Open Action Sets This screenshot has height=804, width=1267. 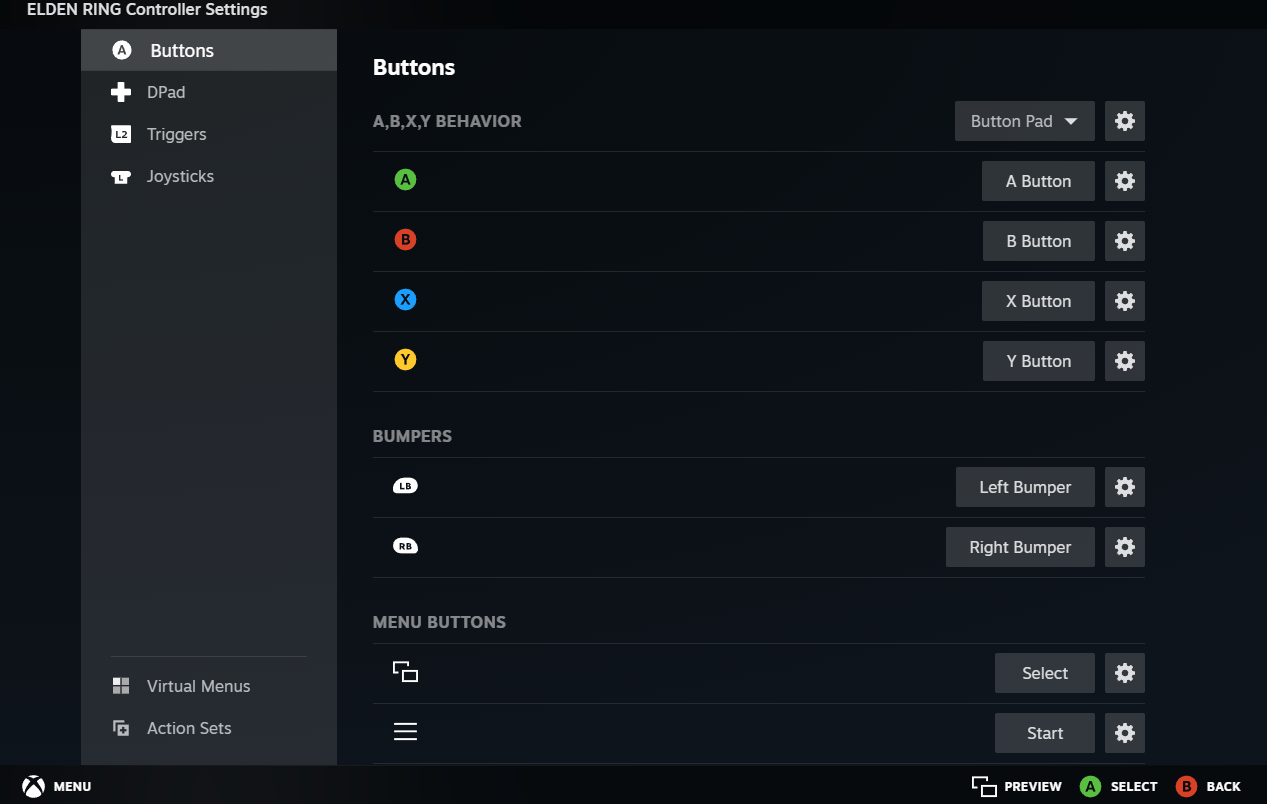tap(188, 728)
